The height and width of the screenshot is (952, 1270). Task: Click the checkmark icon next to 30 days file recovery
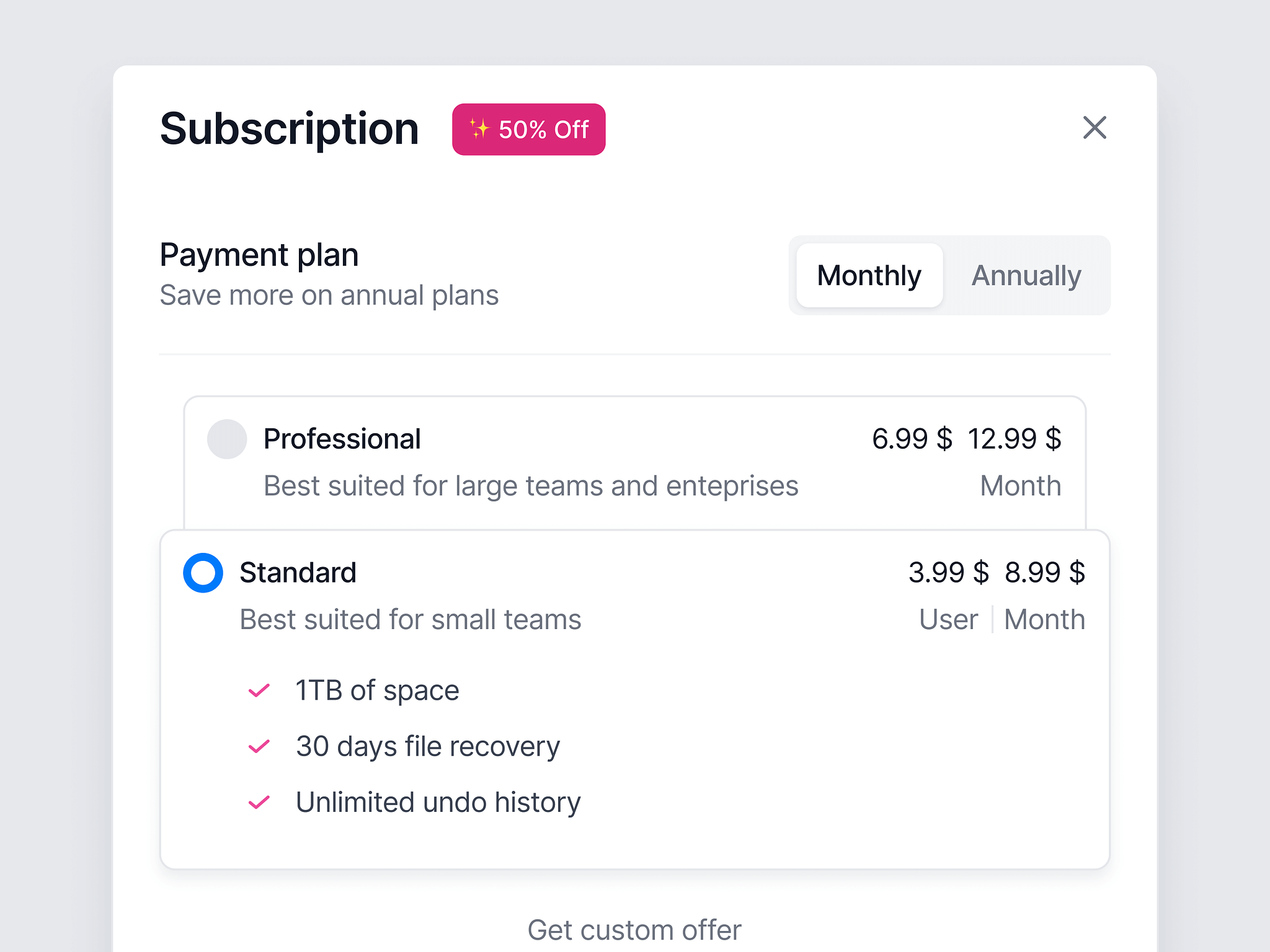(x=259, y=746)
